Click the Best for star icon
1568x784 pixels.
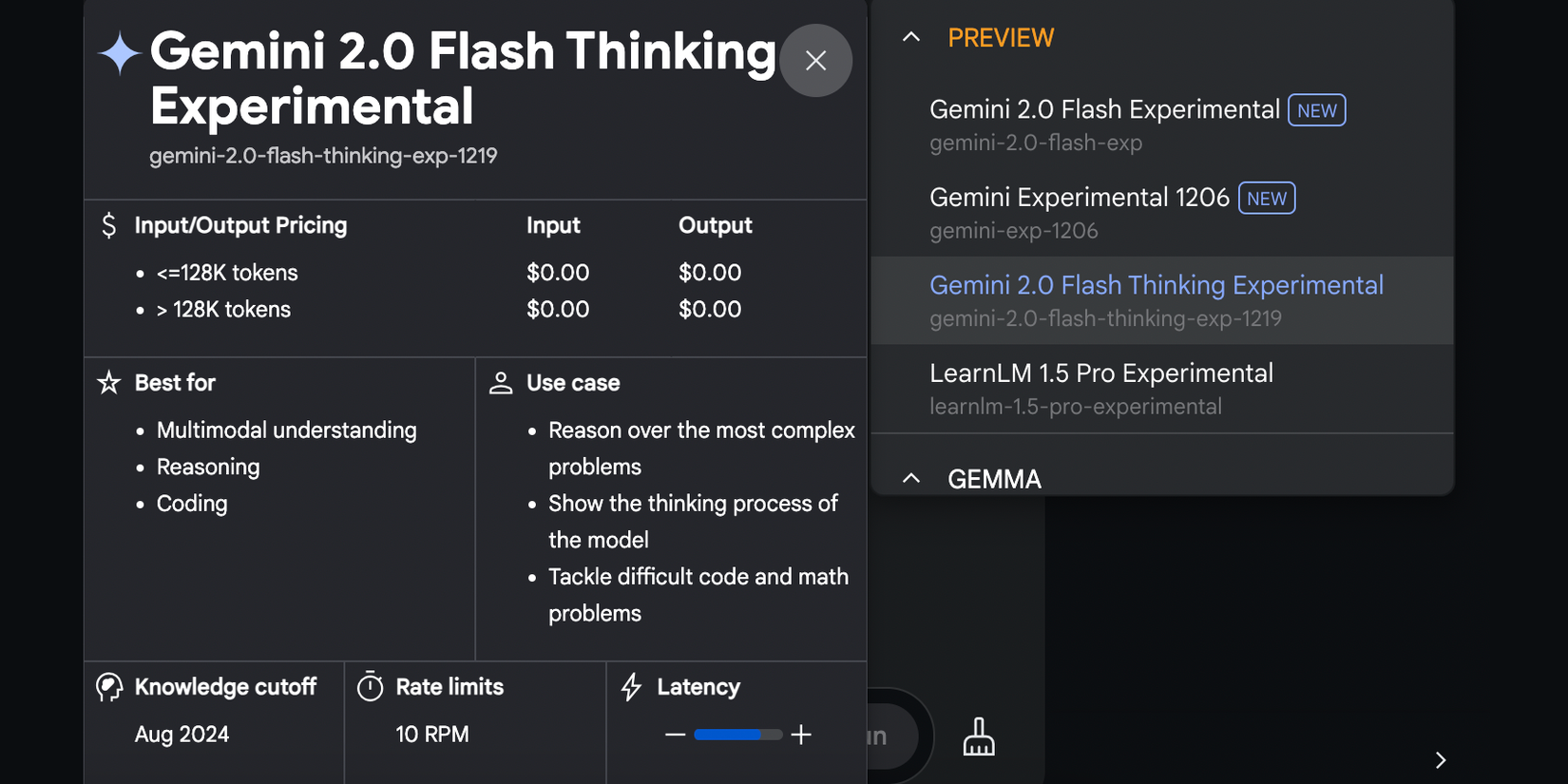point(109,383)
